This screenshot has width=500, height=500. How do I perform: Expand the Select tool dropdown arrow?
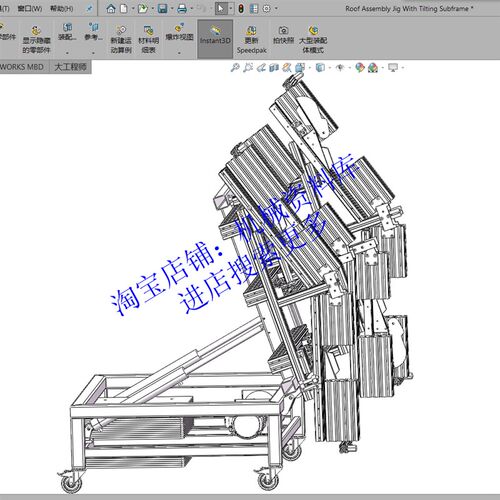[x=231, y=8]
